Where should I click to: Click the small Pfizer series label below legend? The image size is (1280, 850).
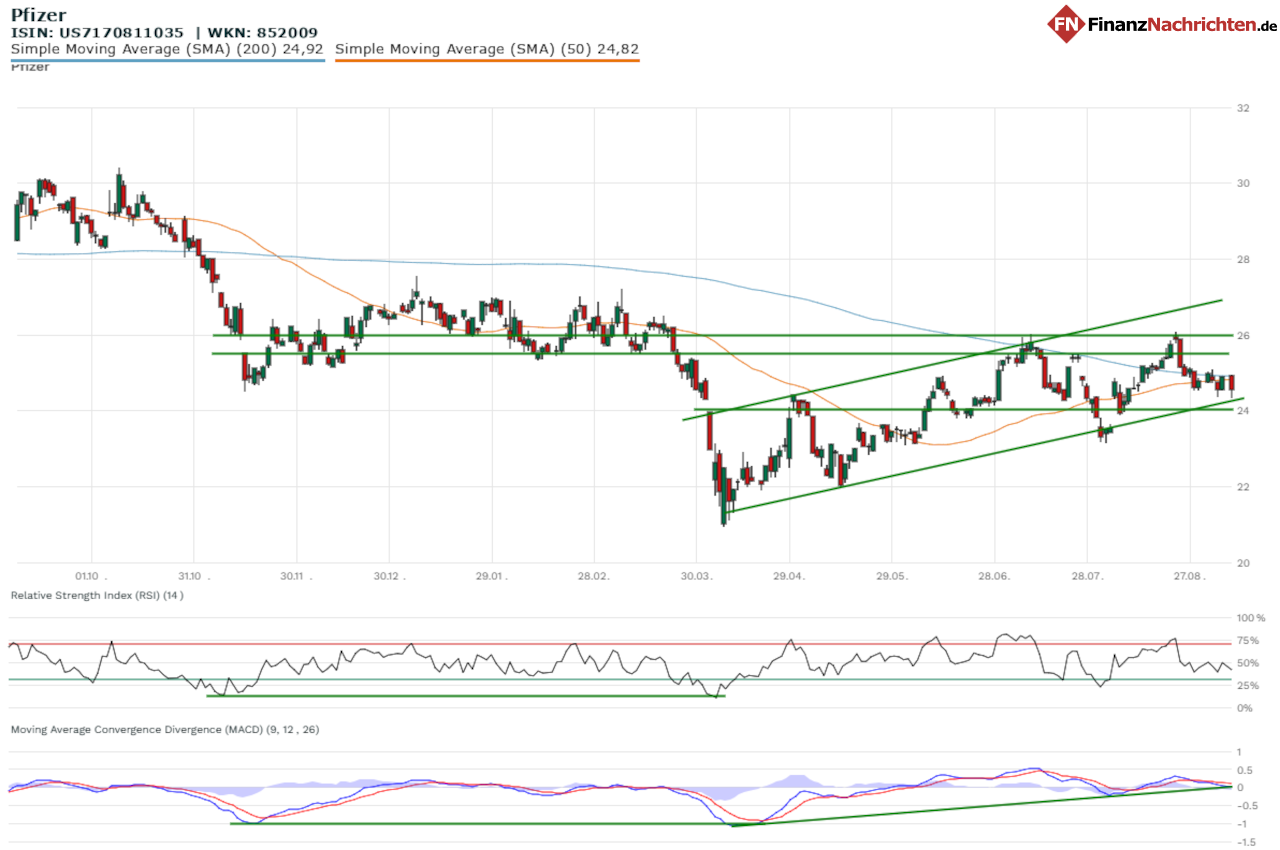(x=29, y=67)
